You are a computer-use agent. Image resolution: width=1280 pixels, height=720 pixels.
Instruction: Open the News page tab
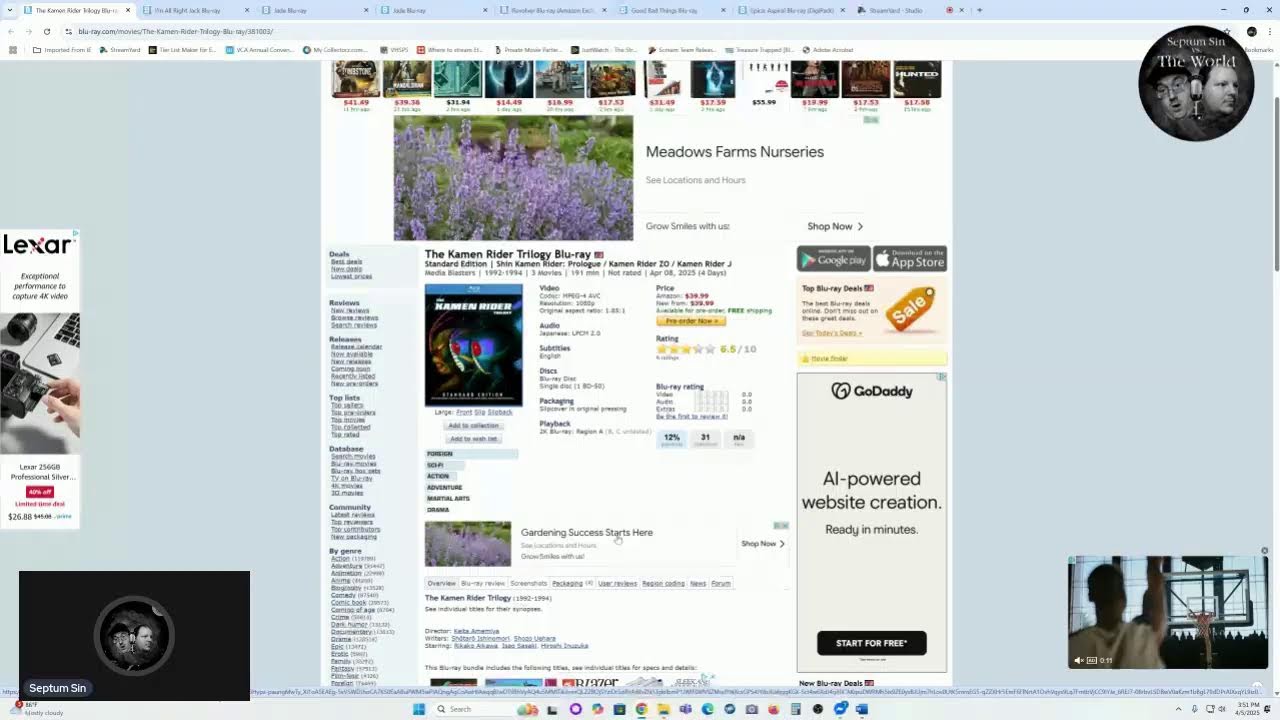pos(698,583)
